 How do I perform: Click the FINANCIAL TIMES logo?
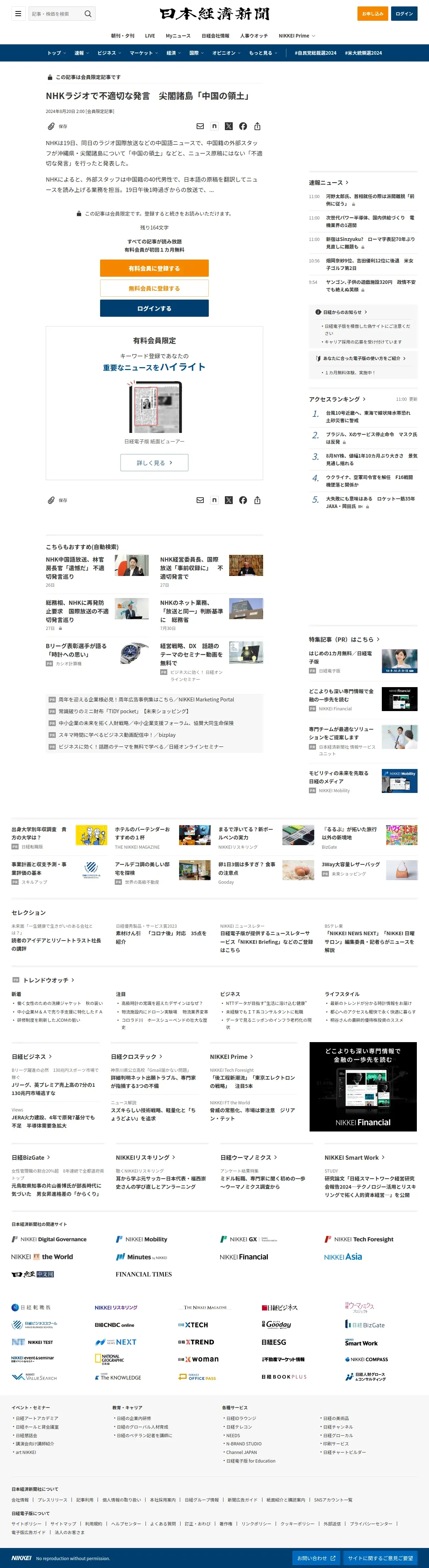[x=144, y=1274]
